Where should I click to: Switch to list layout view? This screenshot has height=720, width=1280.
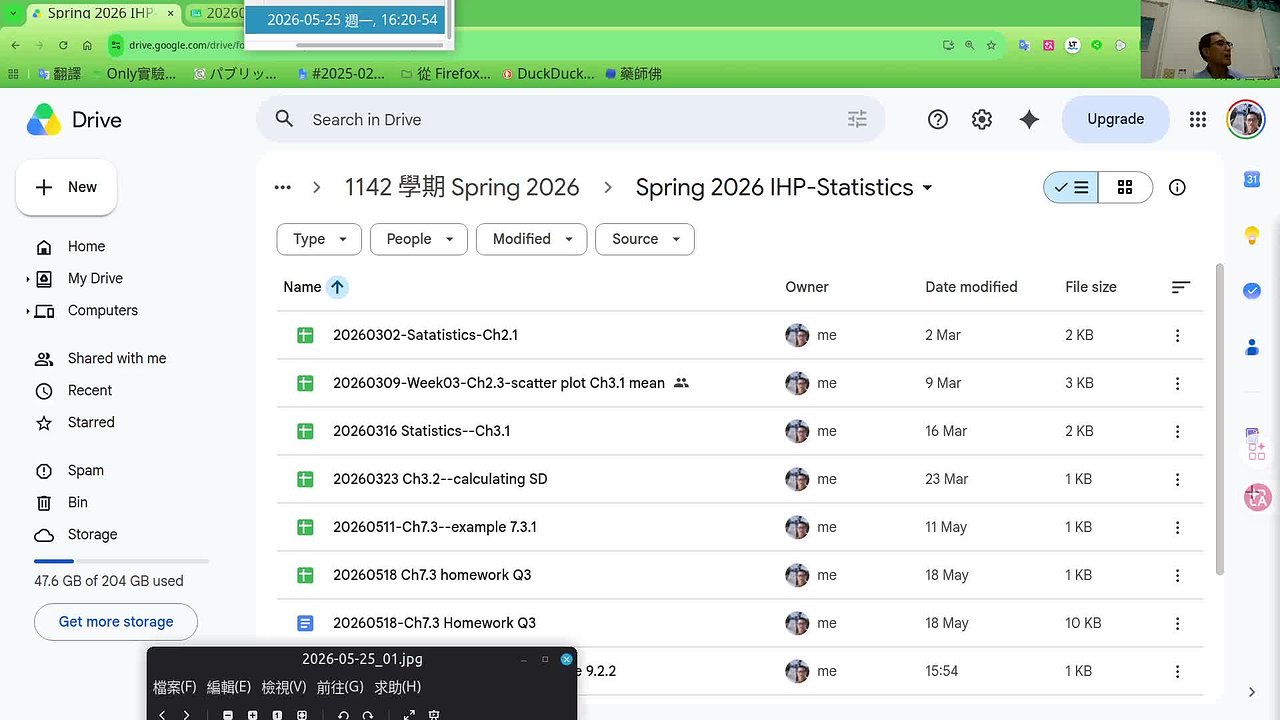click(1071, 187)
